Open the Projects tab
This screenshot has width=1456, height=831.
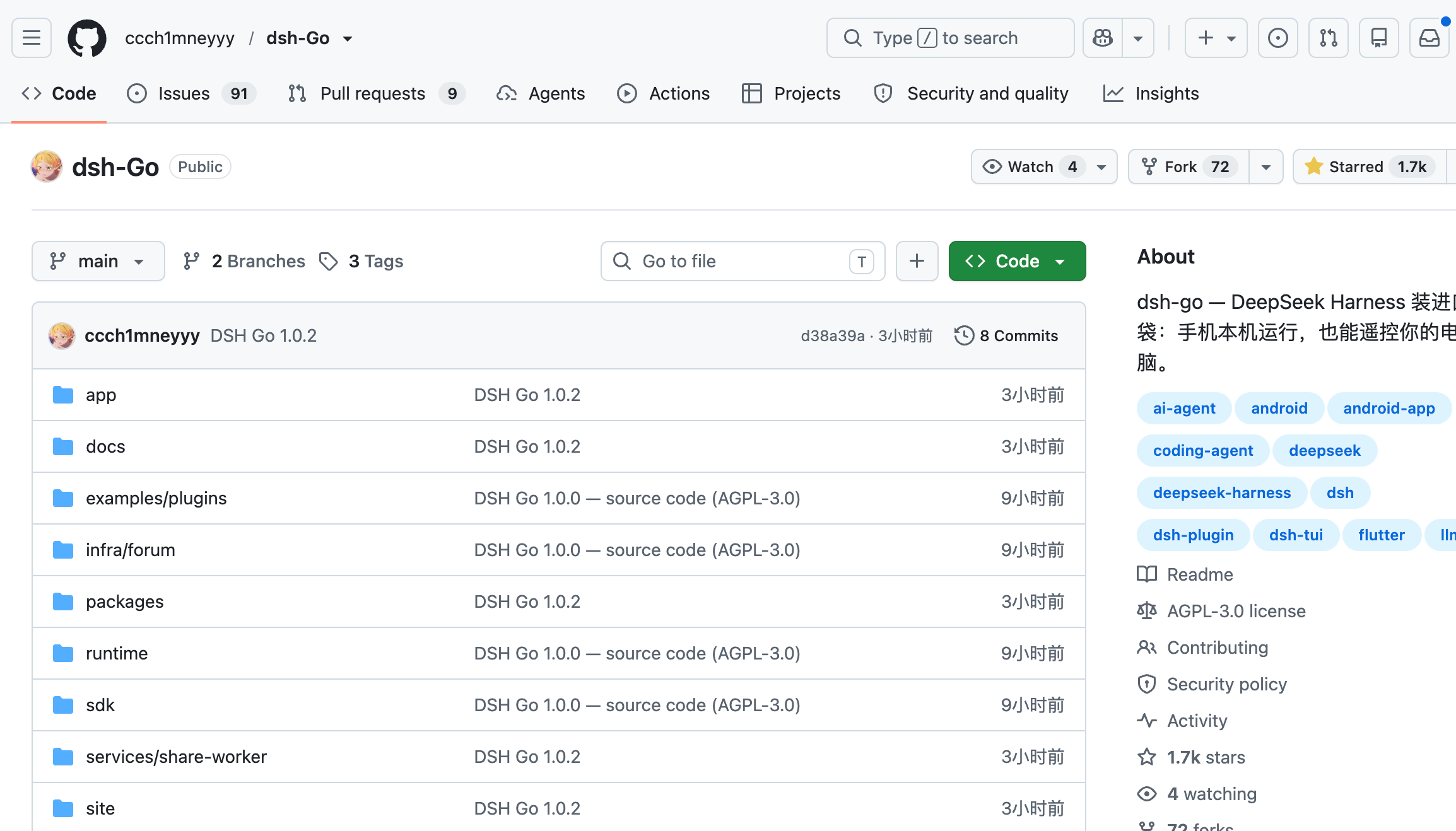(791, 93)
